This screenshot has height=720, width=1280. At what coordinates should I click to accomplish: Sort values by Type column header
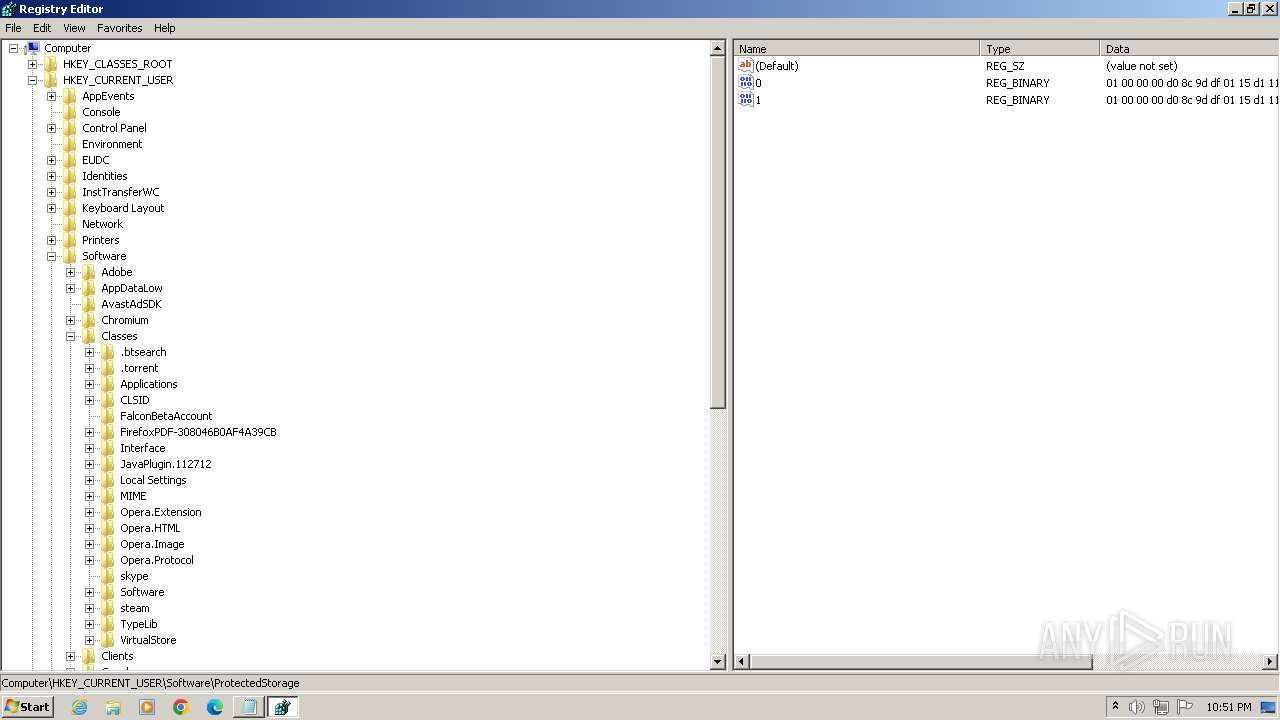(1040, 48)
